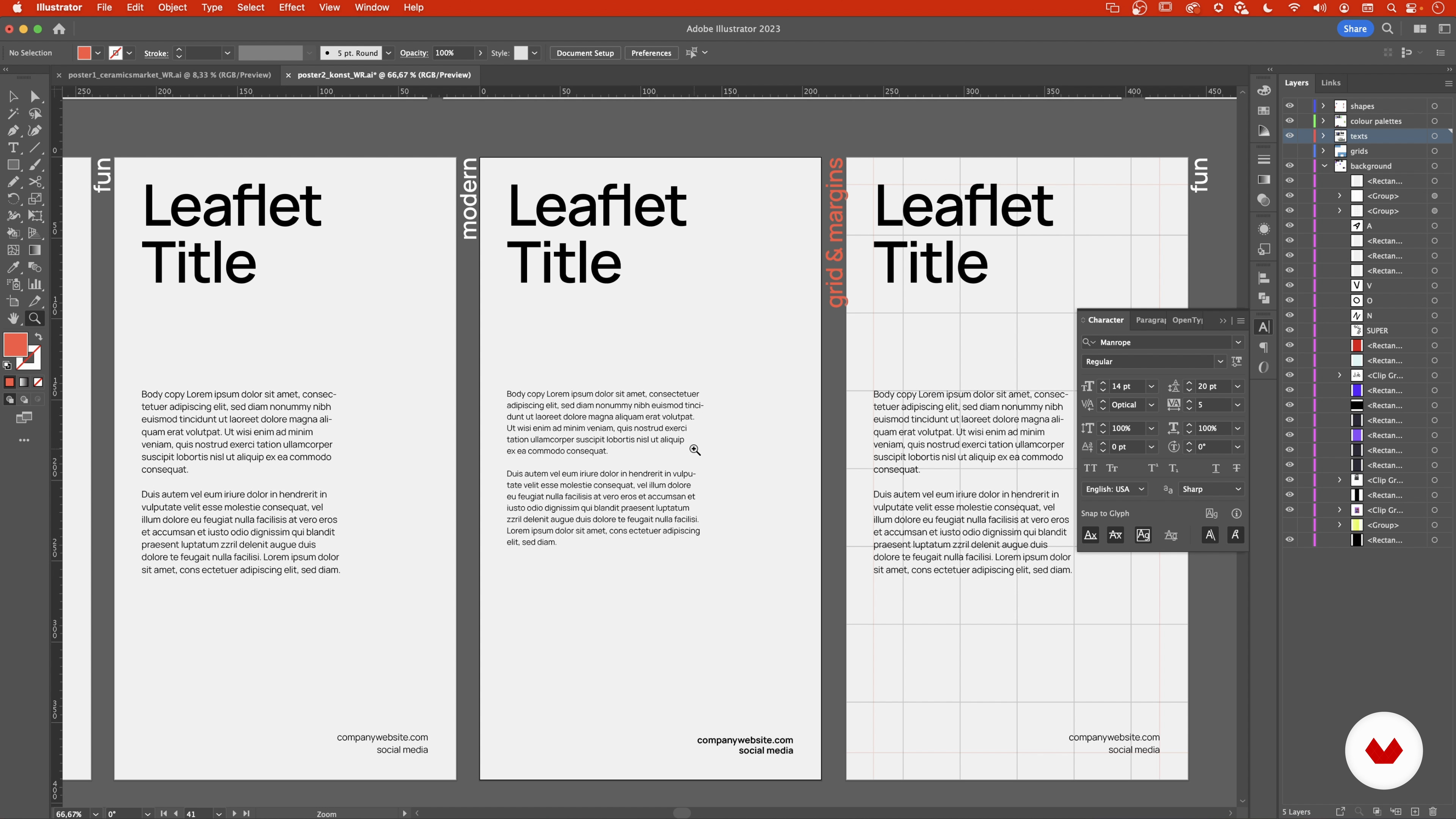Select the Type tool
1456x819 pixels.
pyautogui.click(x=13, y=148)
